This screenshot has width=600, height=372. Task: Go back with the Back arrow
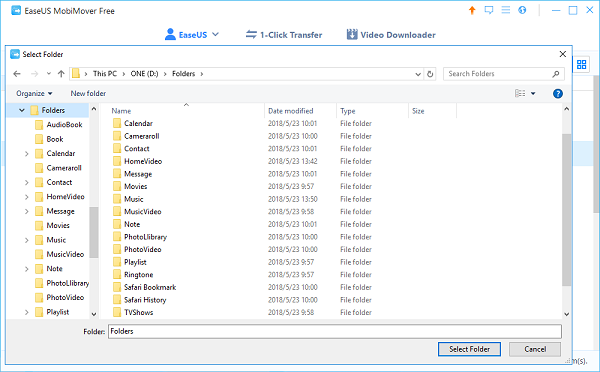coord(17,74)
